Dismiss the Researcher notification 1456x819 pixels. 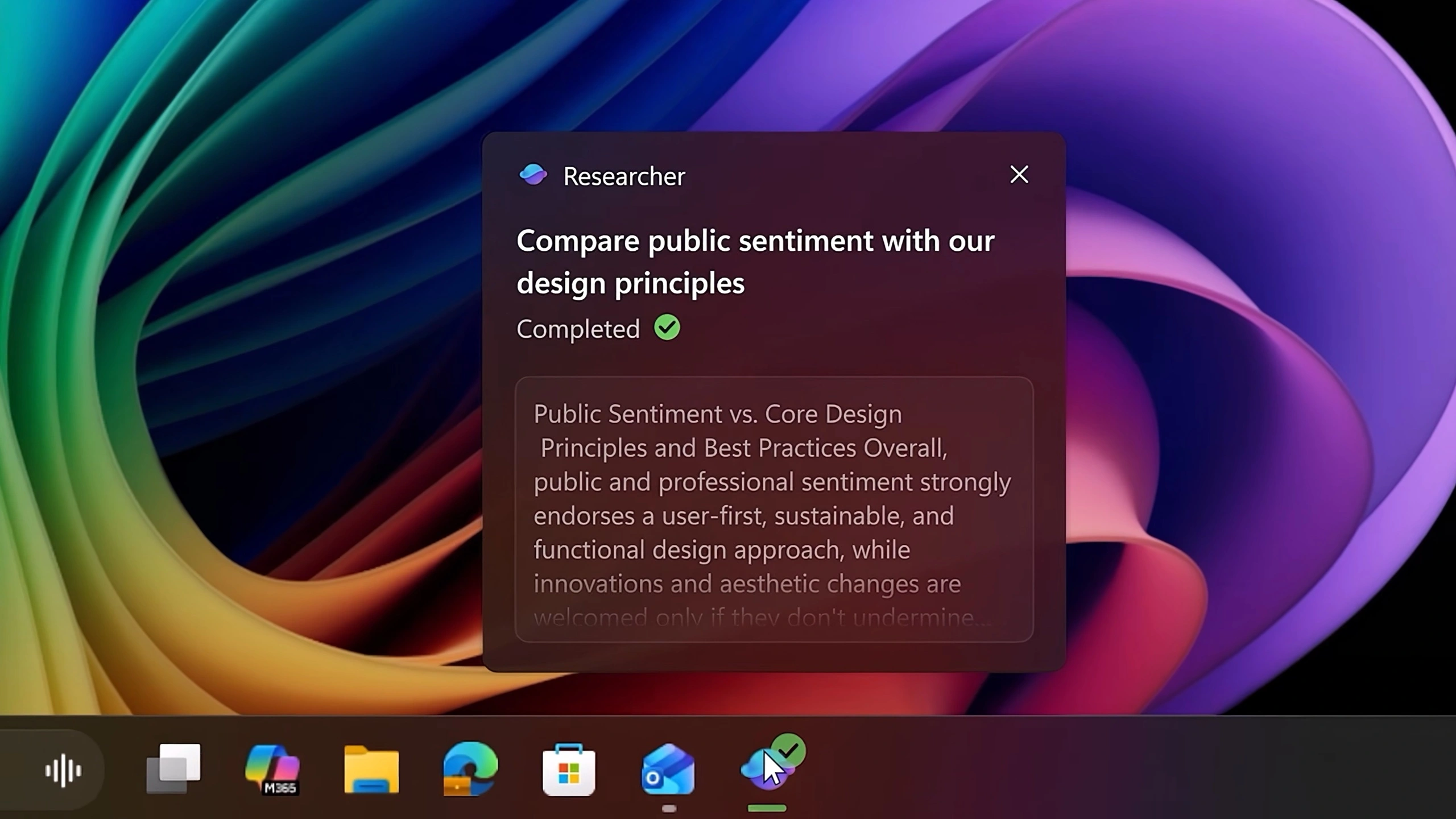point(1019,175)
